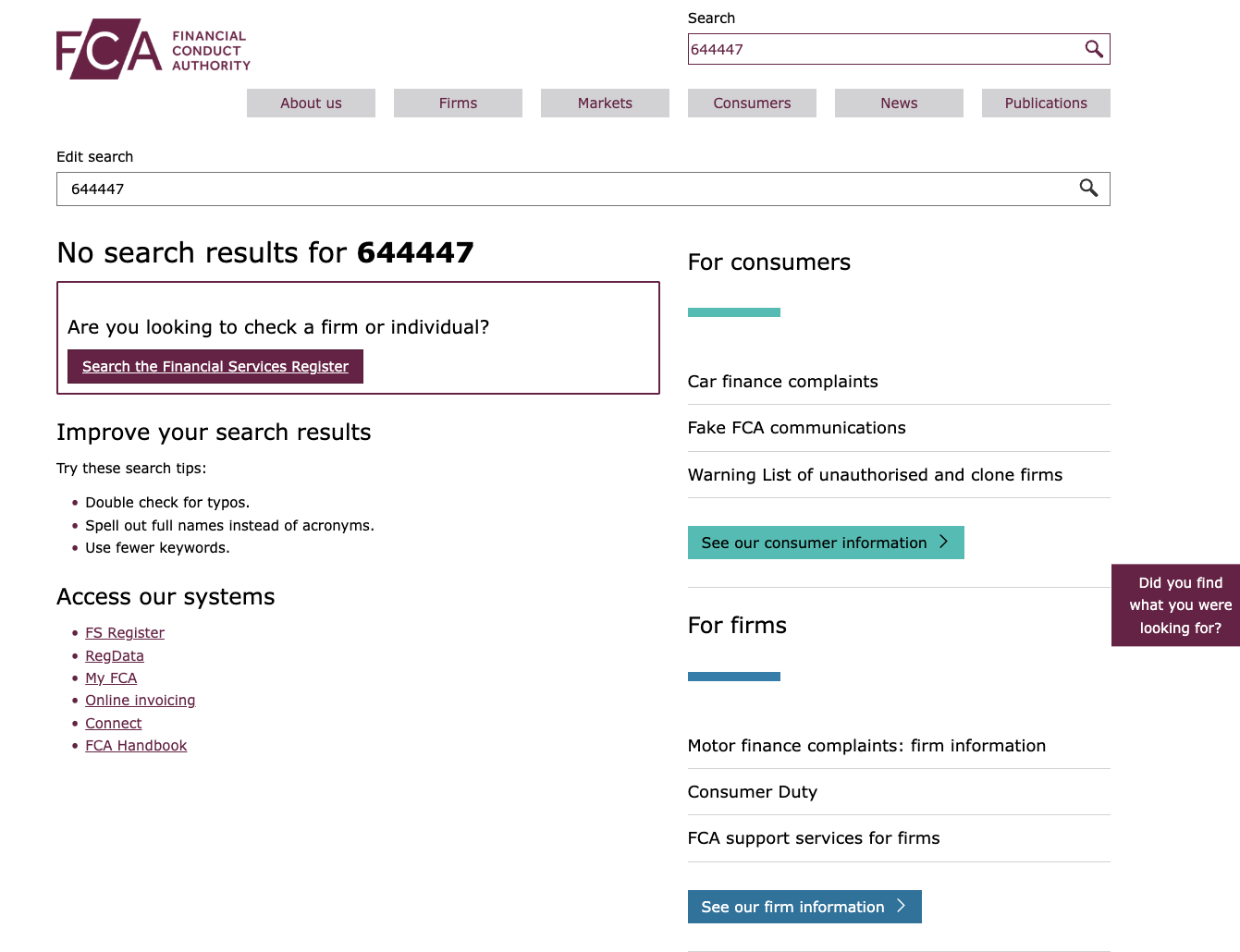Image resolution: width=1240 pixels, height=952 pixels.
Task: Open the 'Did you find' feedback tab
Action: (1179, 605)
